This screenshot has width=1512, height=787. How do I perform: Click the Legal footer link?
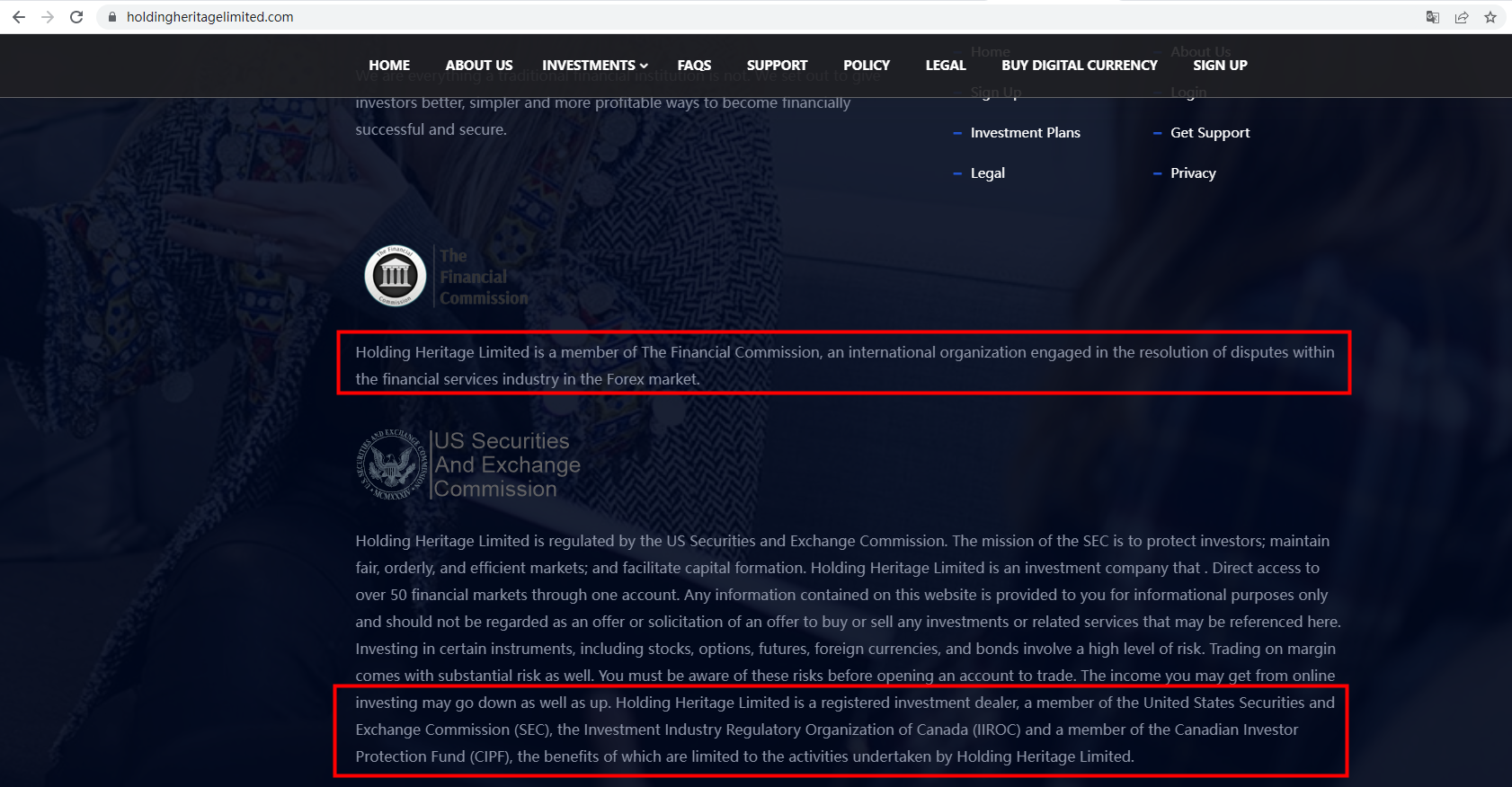(988, 173)
